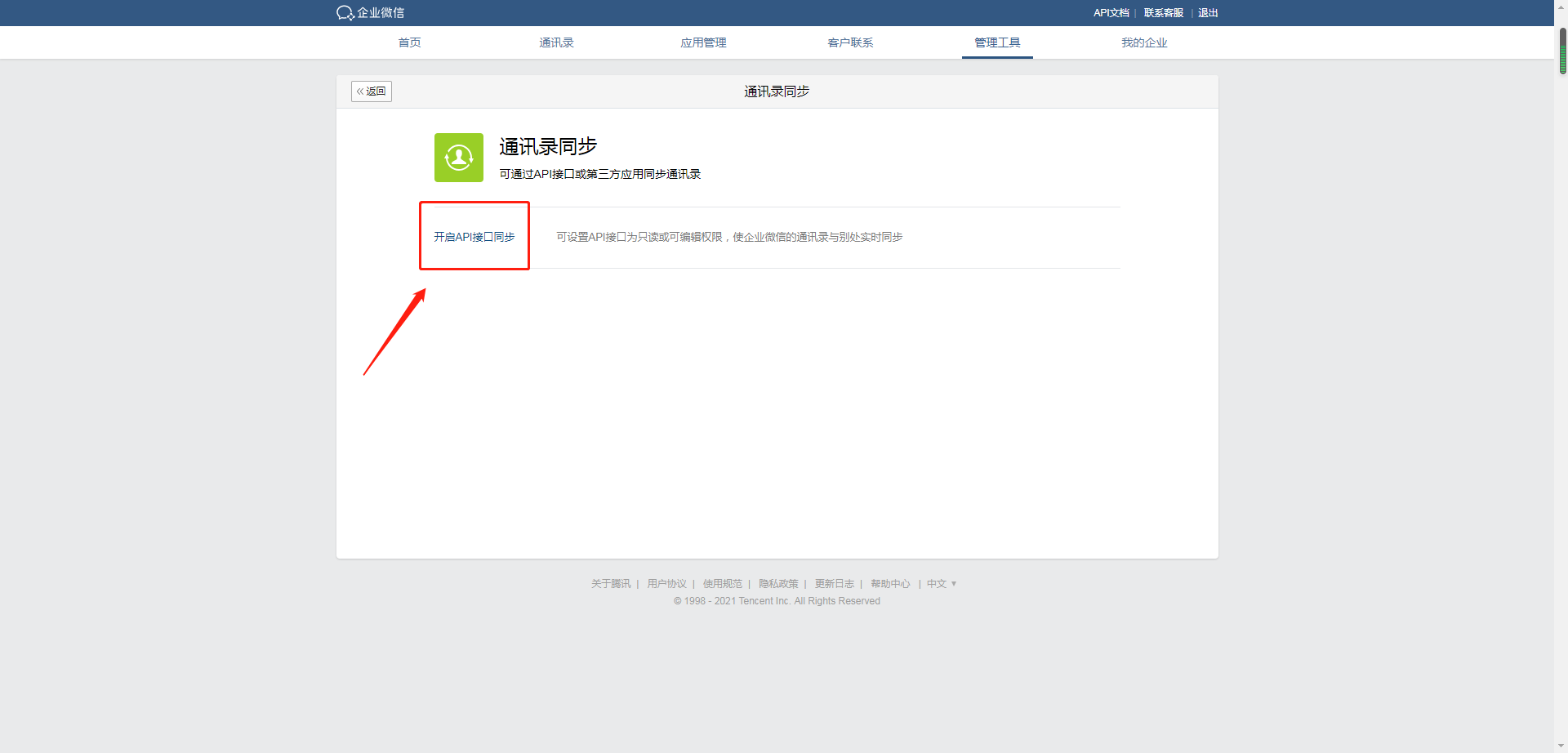Select the green 通讯录同步 contacts icon
The width and height of the screenshot is (1568, 753).
pos(458,157)
